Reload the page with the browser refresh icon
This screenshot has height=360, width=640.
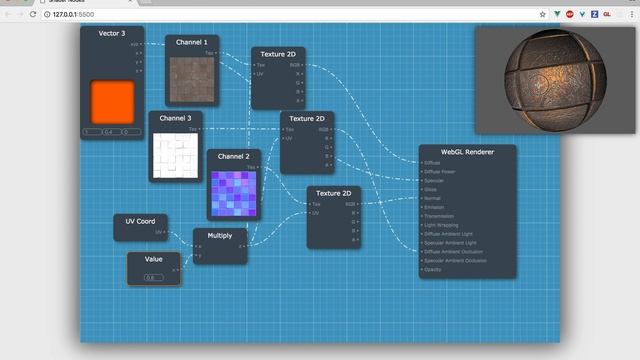pos(33,14)
